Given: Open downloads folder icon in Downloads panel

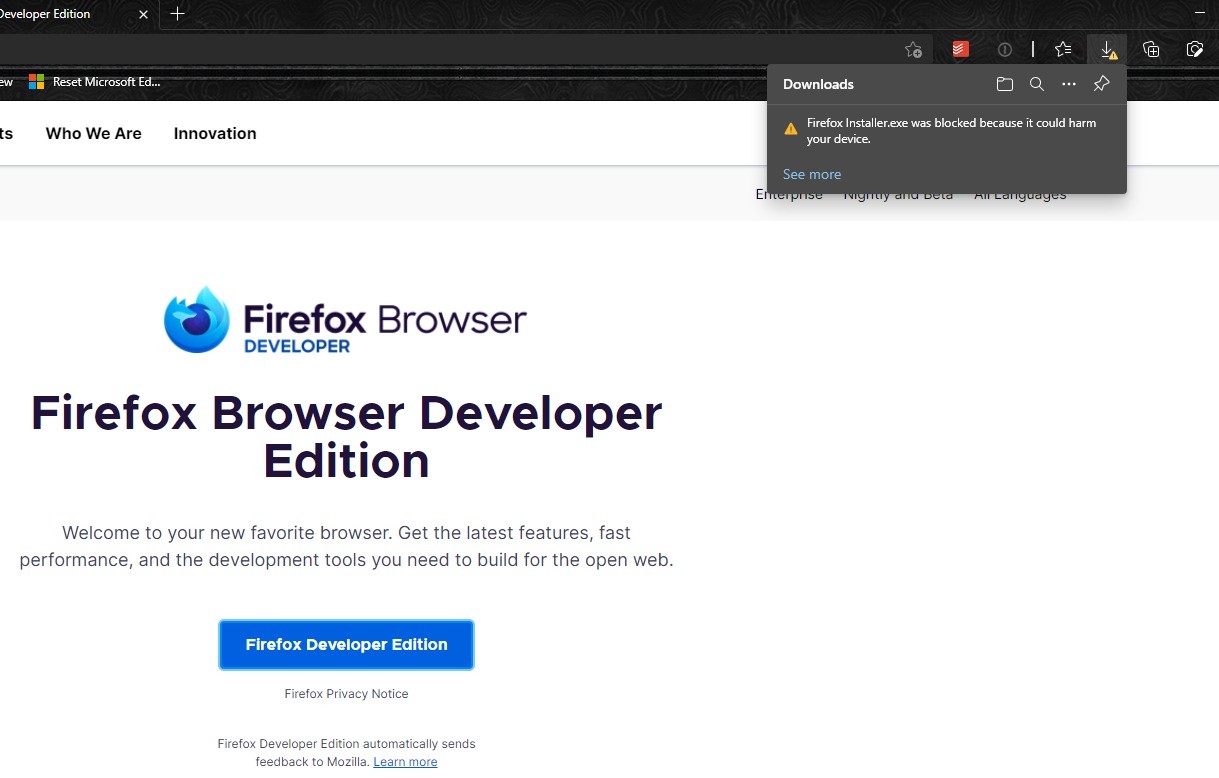Looking at the screenshot, I should [1005, 84].
